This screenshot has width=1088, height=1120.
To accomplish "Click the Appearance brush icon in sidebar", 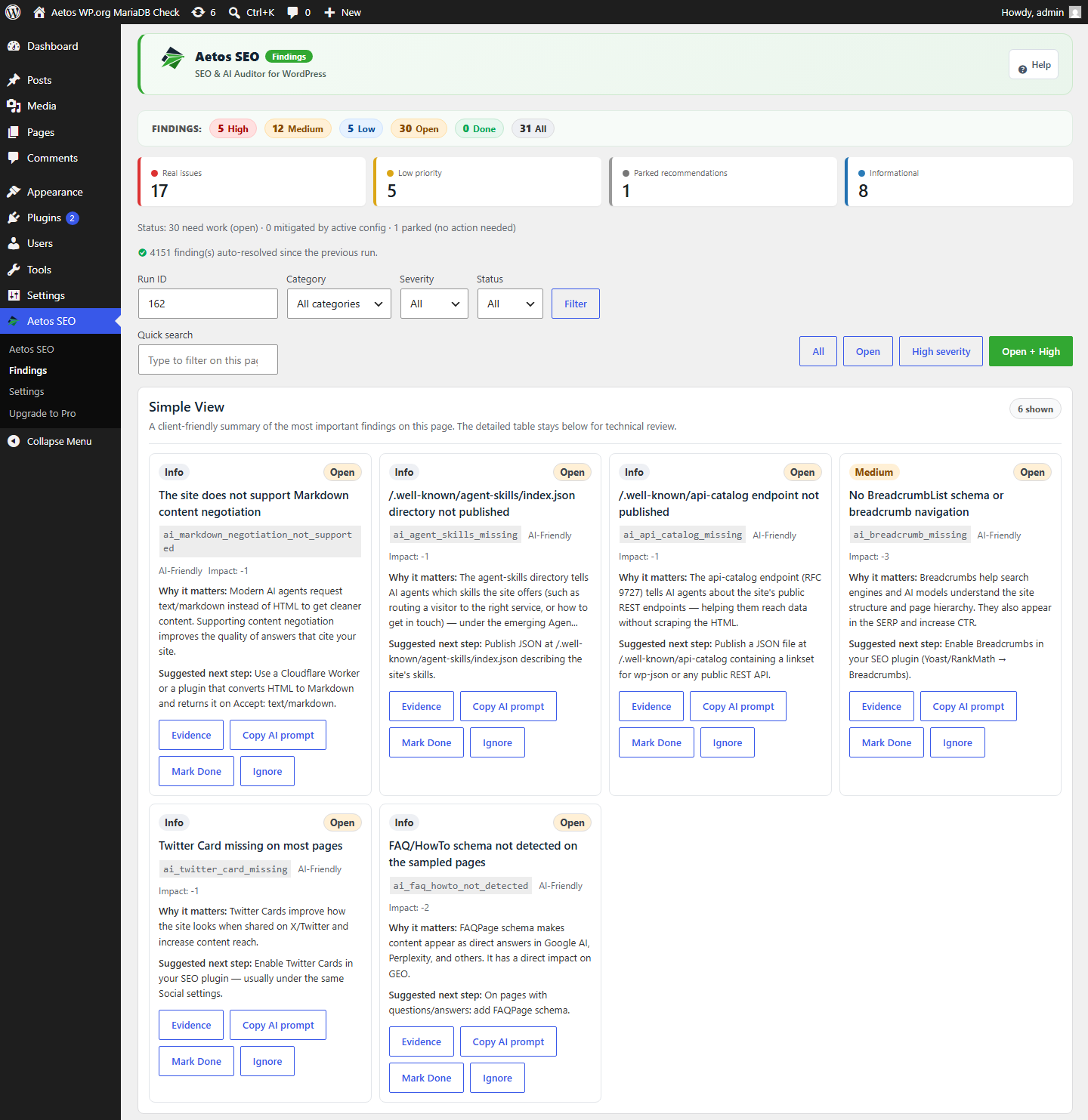I will [14, 192].
